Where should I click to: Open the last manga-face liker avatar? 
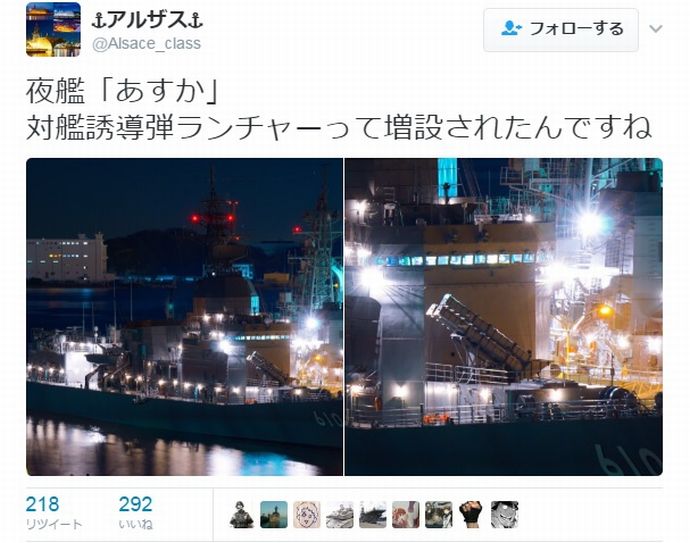[x=505, y=514]
